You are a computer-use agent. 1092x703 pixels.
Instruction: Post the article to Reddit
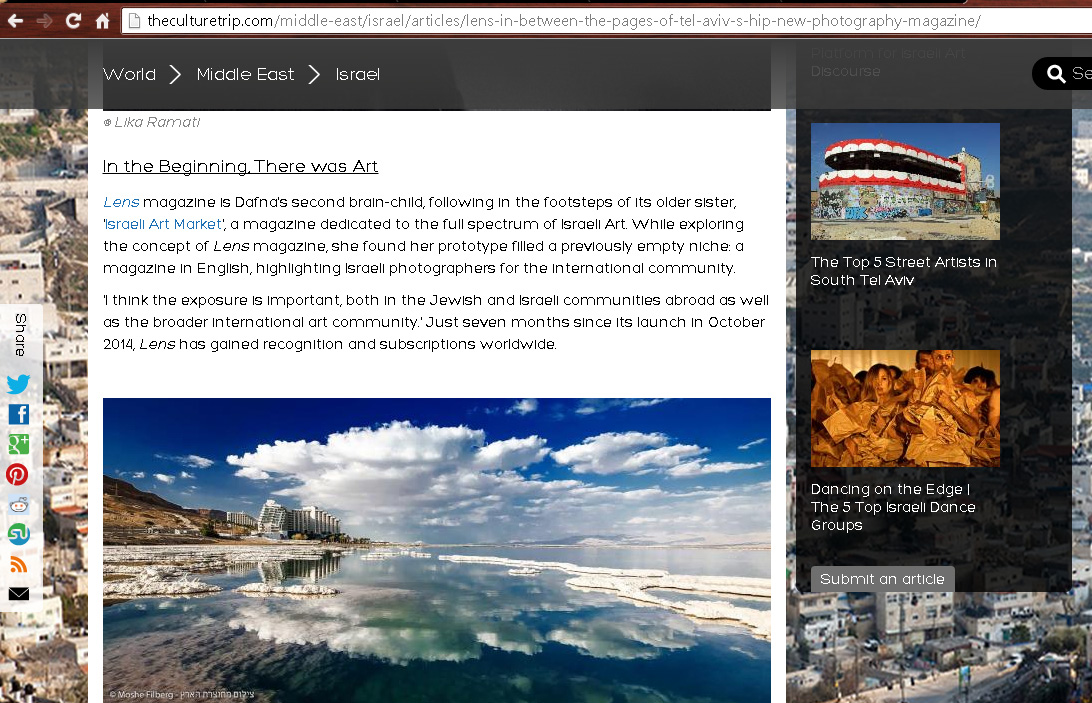click(x=19, y=504)
